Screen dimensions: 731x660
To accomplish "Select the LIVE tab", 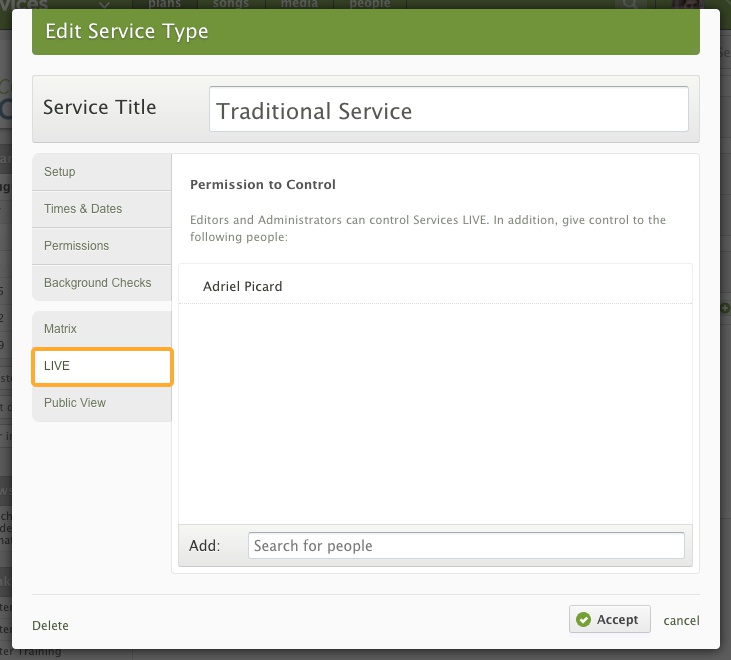I will point(103,366).
